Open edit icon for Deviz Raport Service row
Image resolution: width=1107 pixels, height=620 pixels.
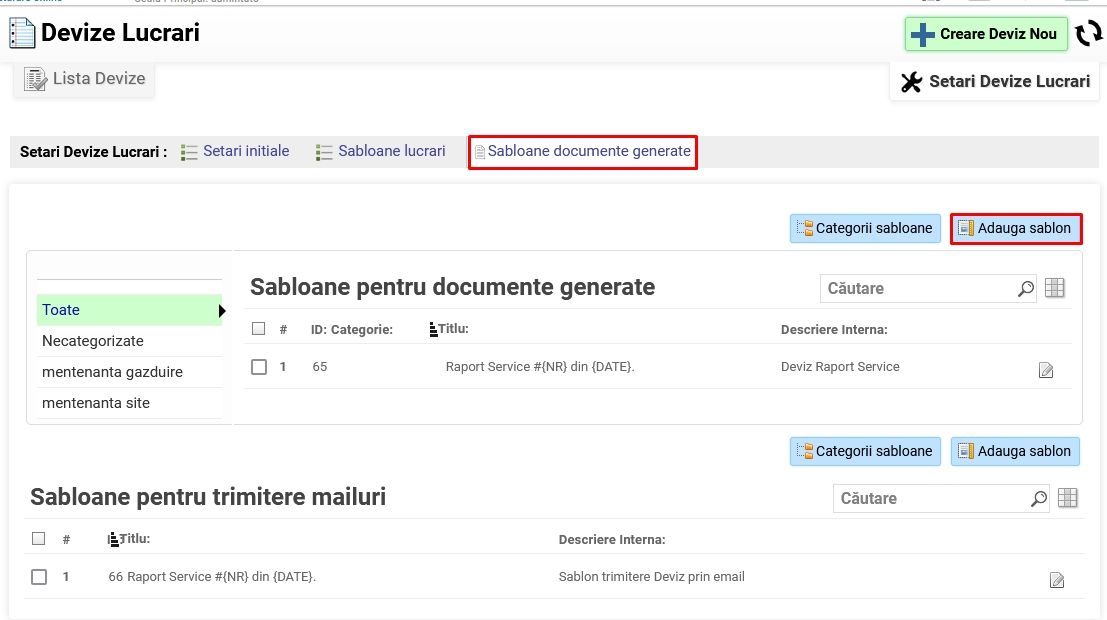point(1046,370)
